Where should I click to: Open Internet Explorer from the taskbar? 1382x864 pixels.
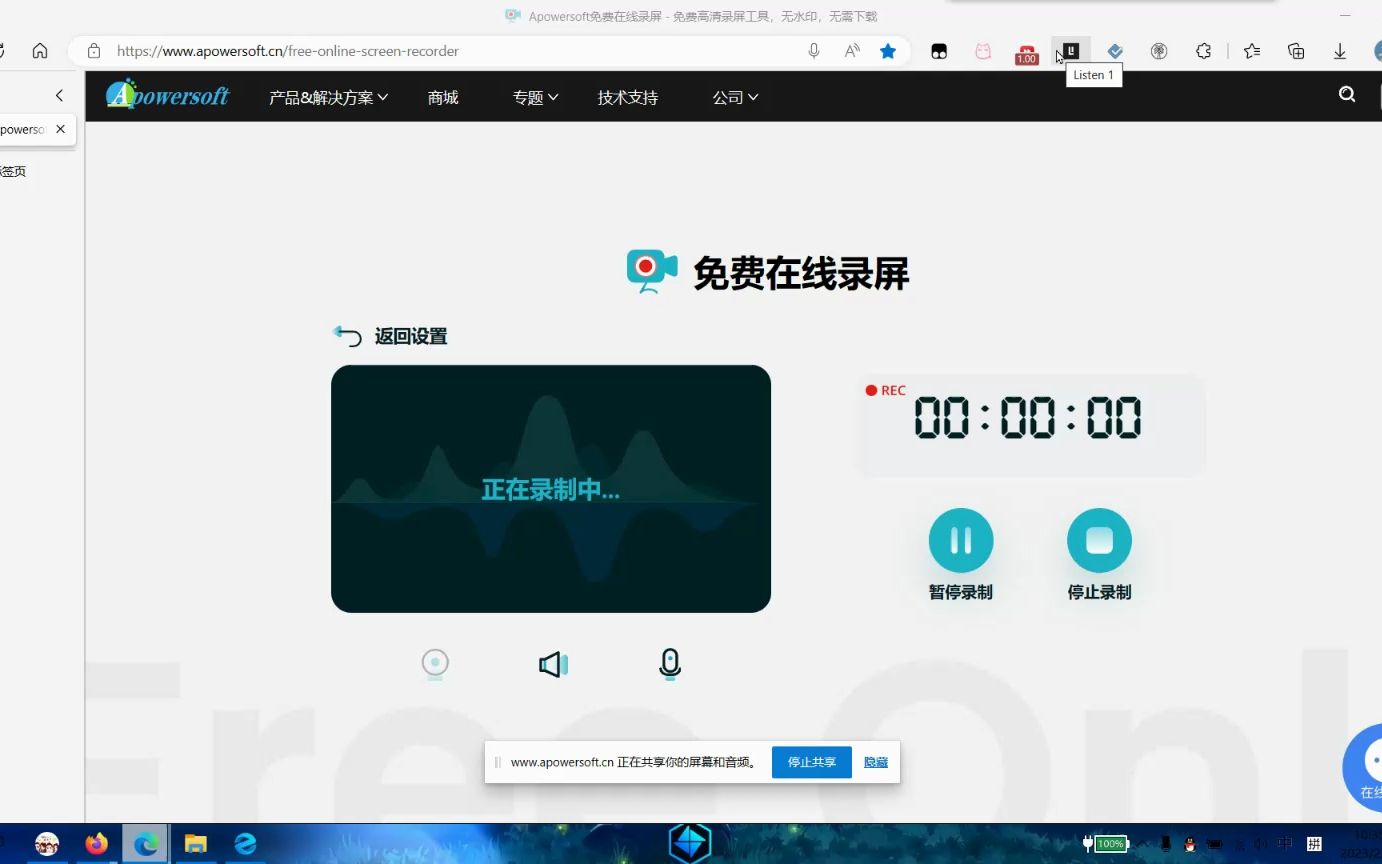[245, 844]
